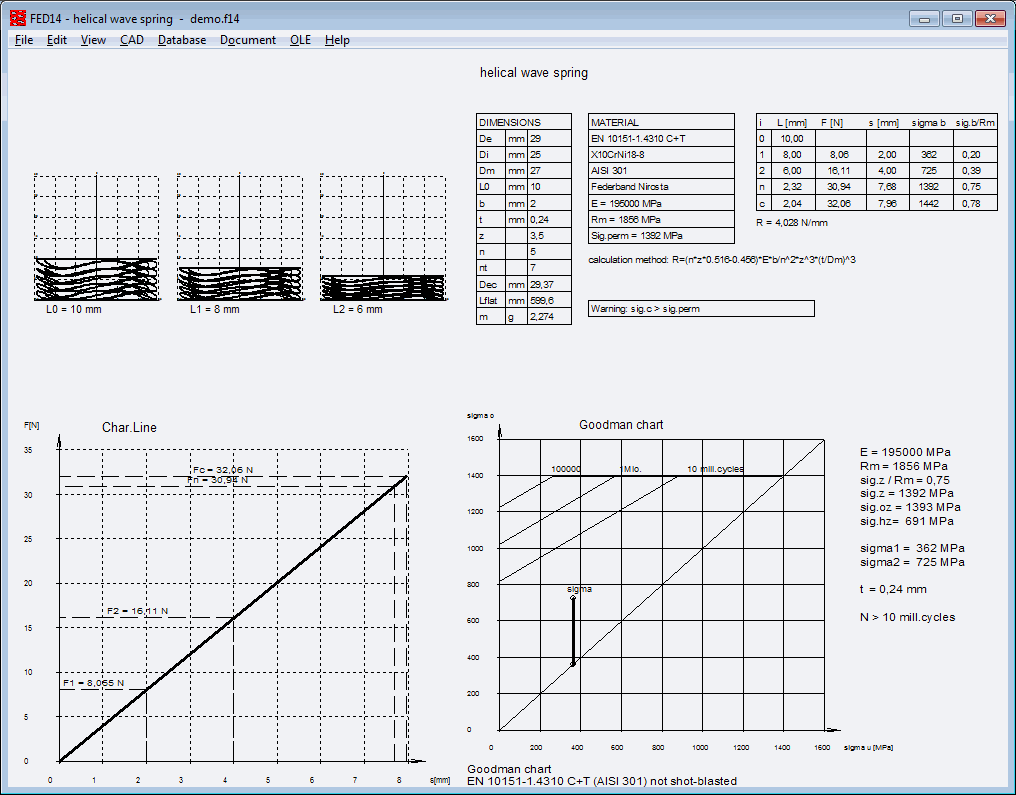This screenshot has height=795, width=1016.
Task: Click the F2 = 16,11 N label on Char.Line chart
Action: point(137,611)
